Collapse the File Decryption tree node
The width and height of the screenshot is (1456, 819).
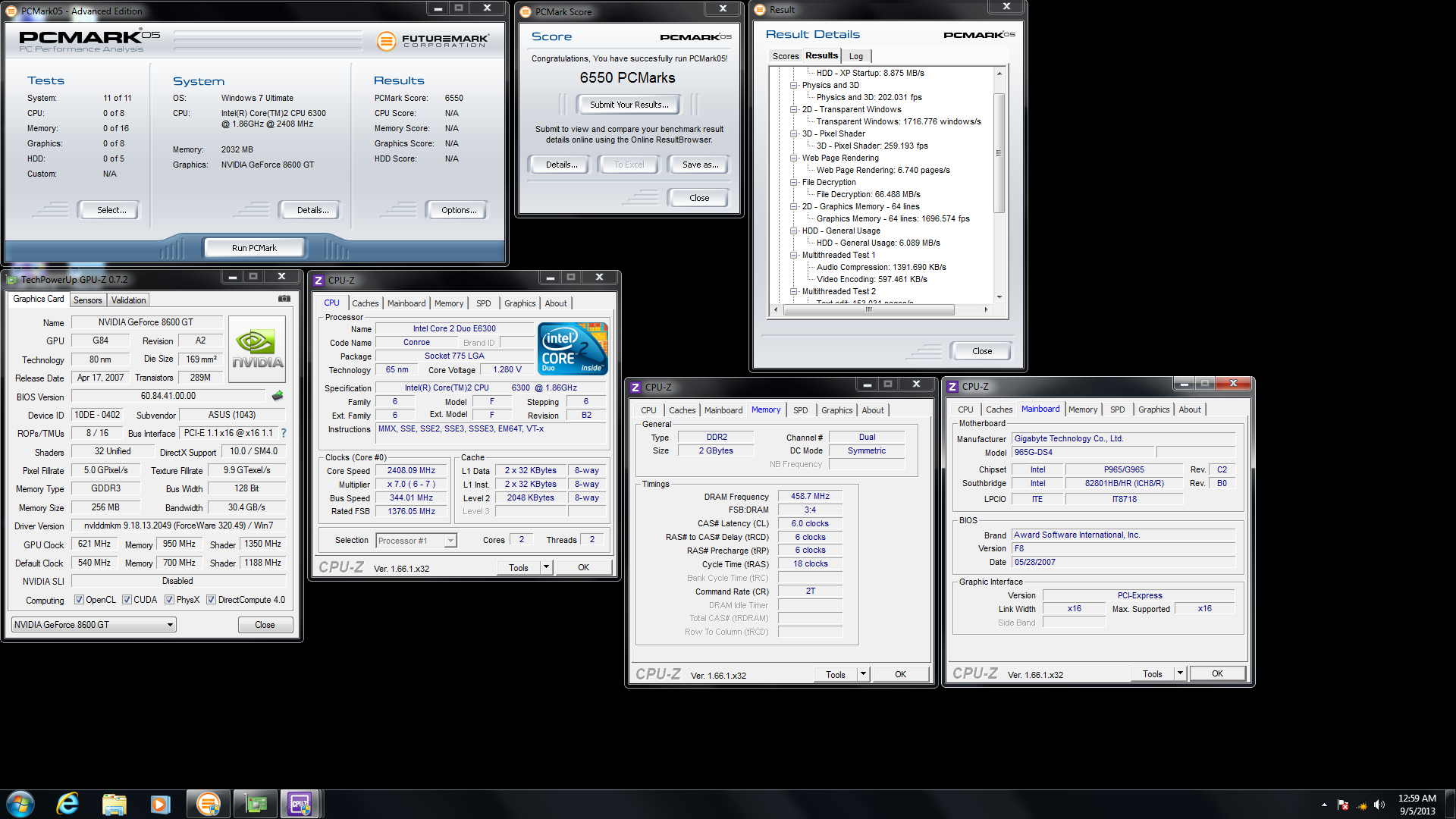[x=793, y=183]
